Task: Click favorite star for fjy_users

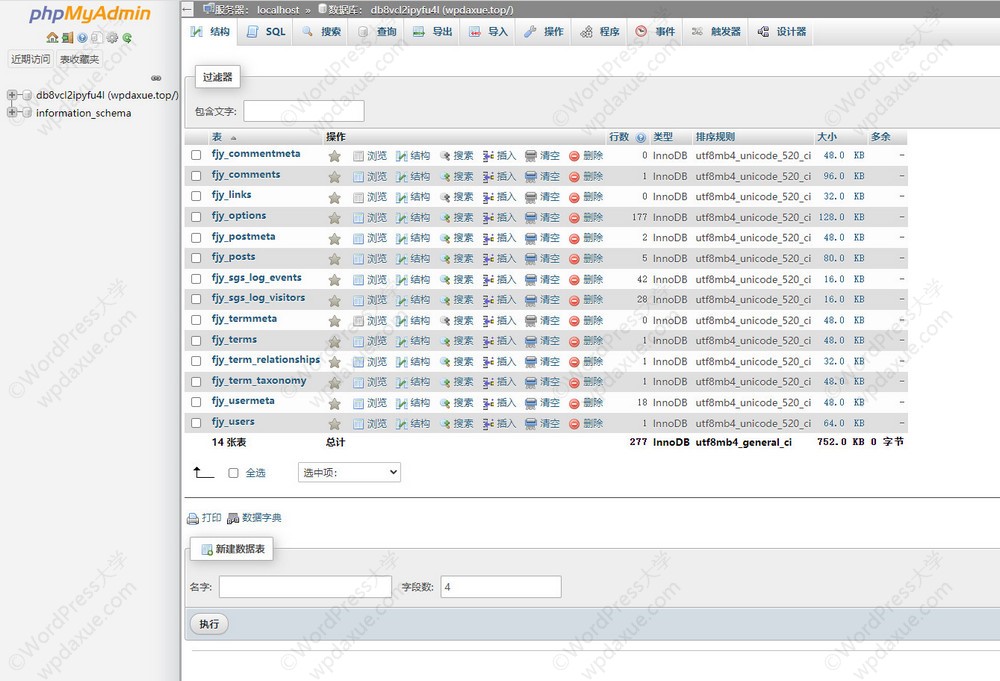Action: click(x=334, y=424)
